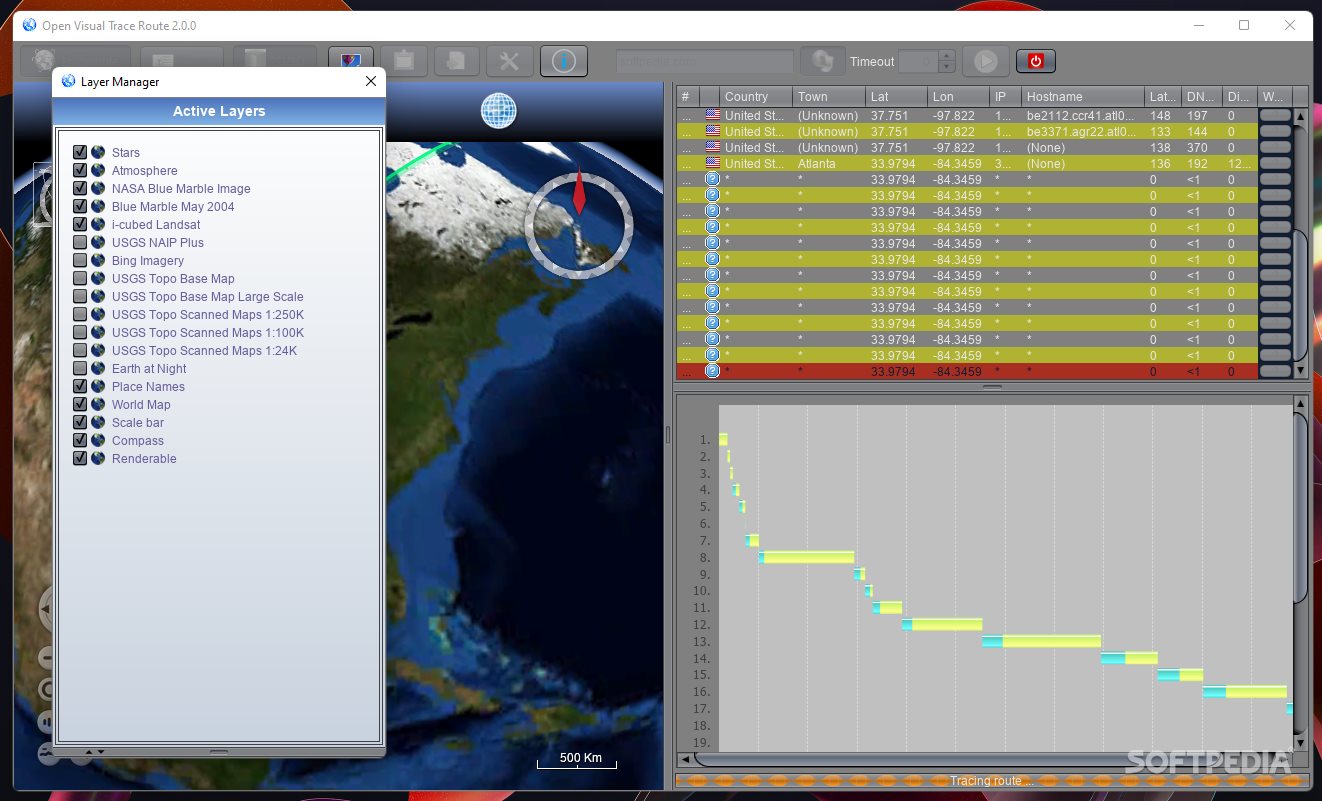Uncheck the Stars layer
Screen dimensions: 1322x801
coord(80,153)
